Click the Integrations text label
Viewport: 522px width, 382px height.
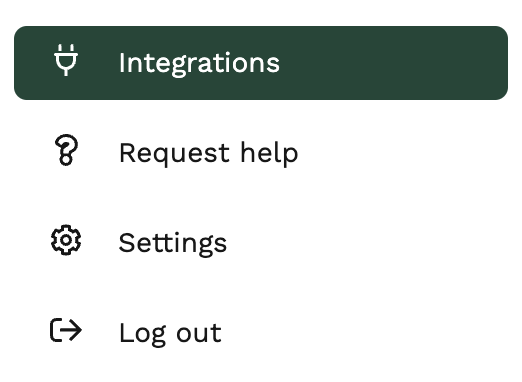(x=199, y=64)
